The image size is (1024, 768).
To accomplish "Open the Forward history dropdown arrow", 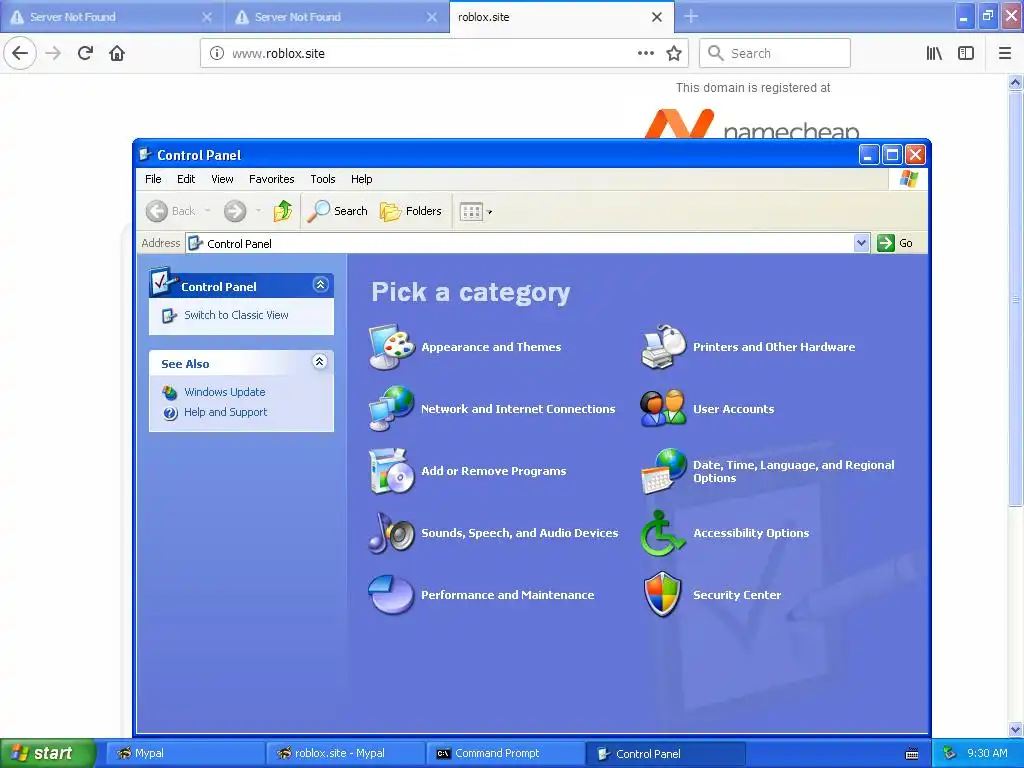I will pyautogui.click(x=259, y=210).
